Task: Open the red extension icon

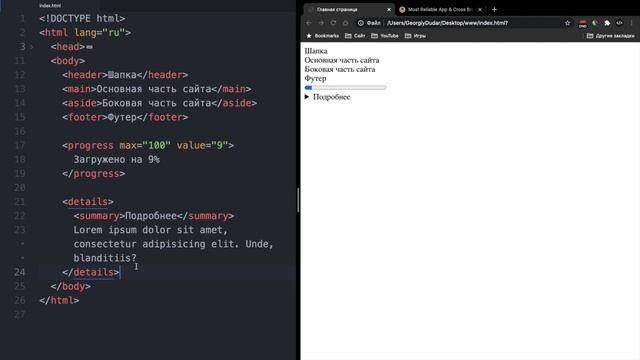Action: (x=583, y=24)
